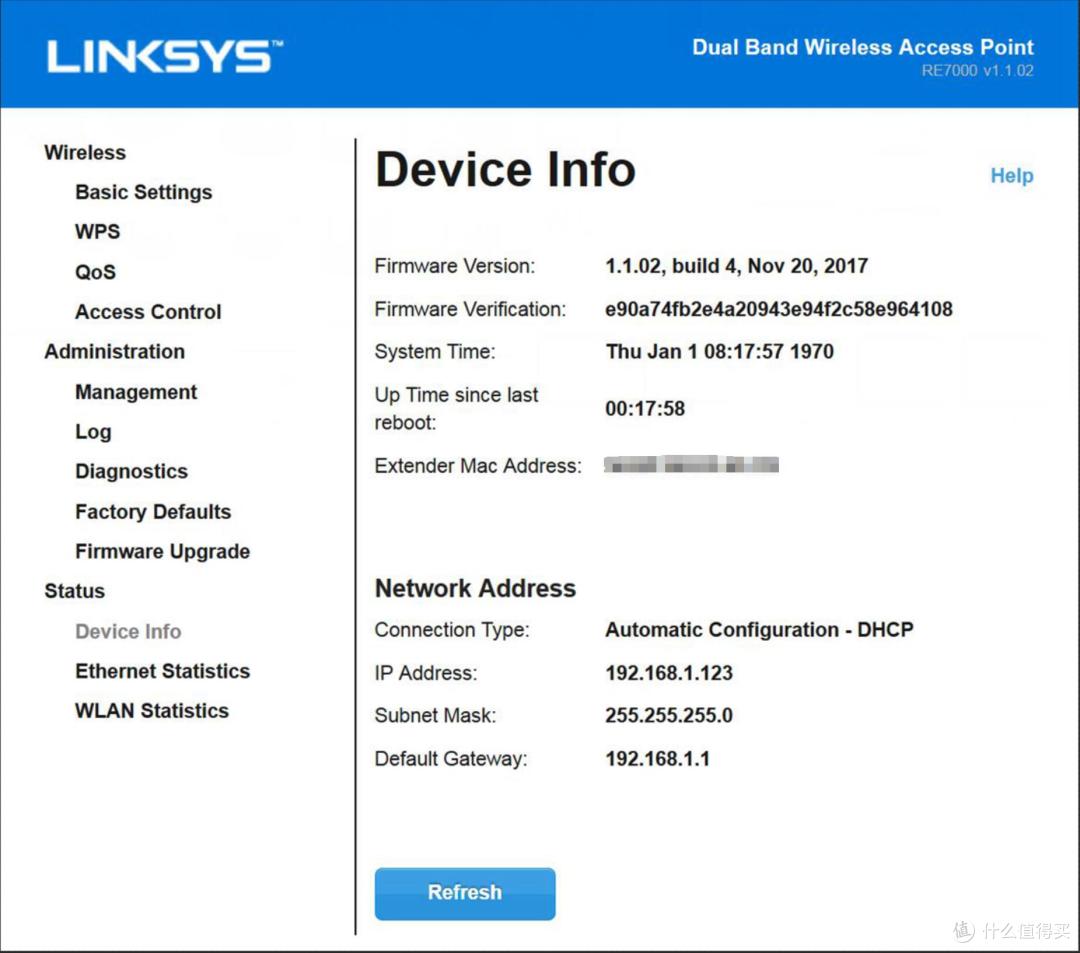Click the LINKSYS logo
The width and height of the screenshot is (1080, 953).
[x=163, y=55]
